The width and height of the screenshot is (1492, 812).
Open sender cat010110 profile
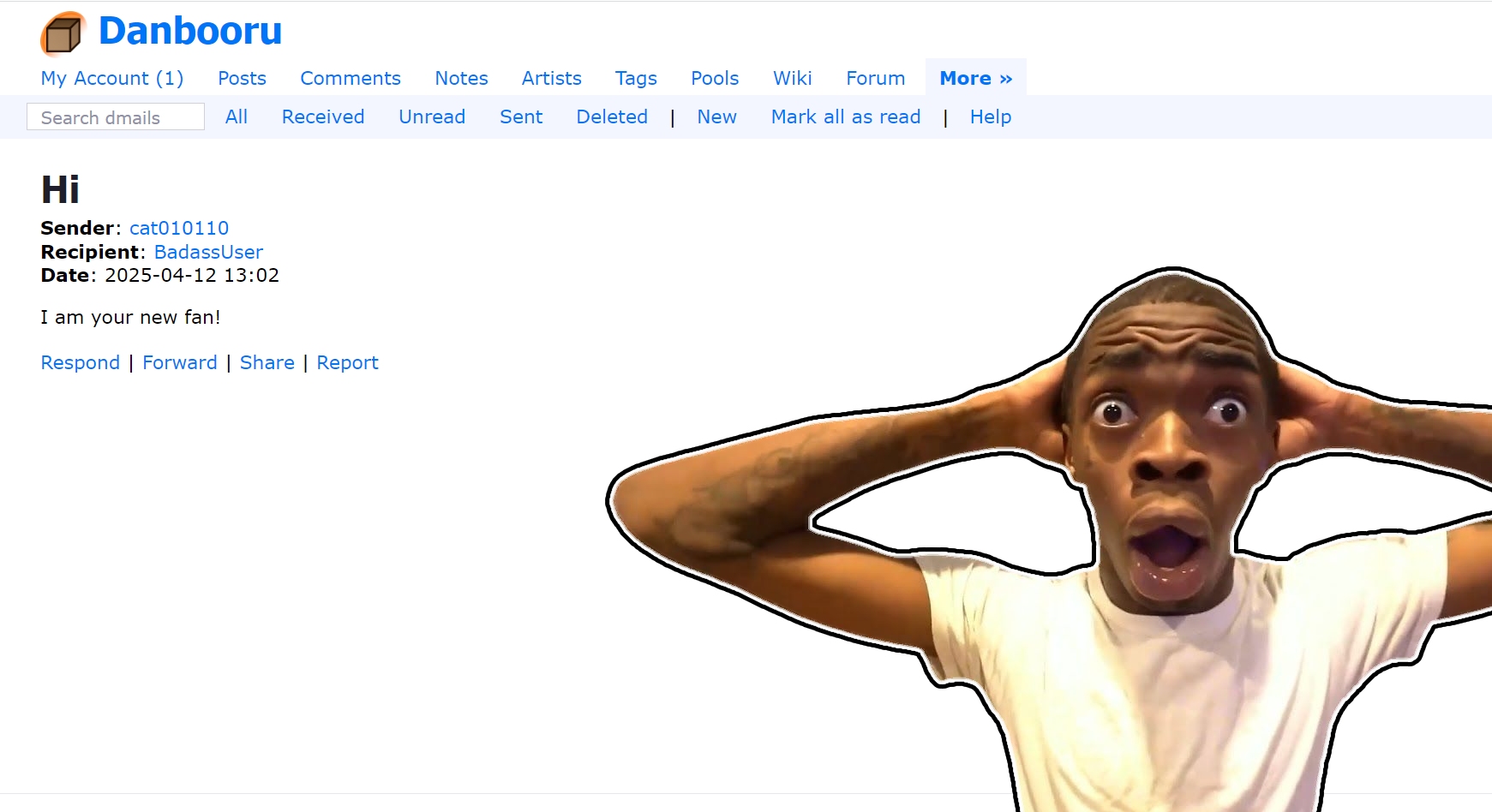pos(179,228)
